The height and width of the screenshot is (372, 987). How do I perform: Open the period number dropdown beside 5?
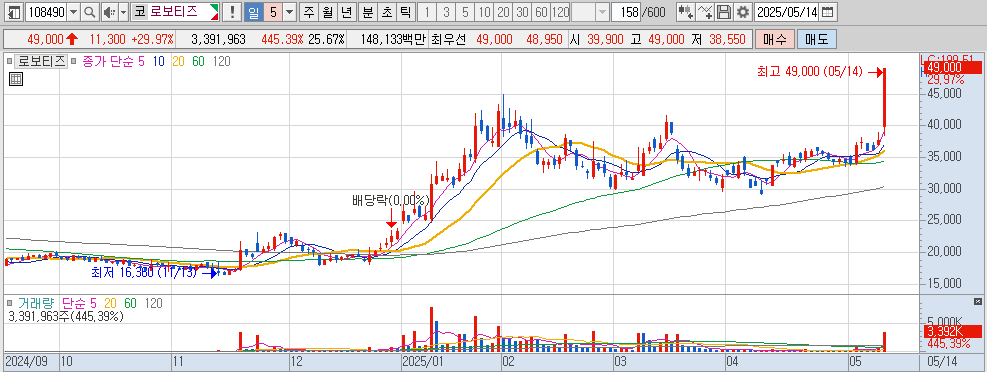(x=289, y=11)
